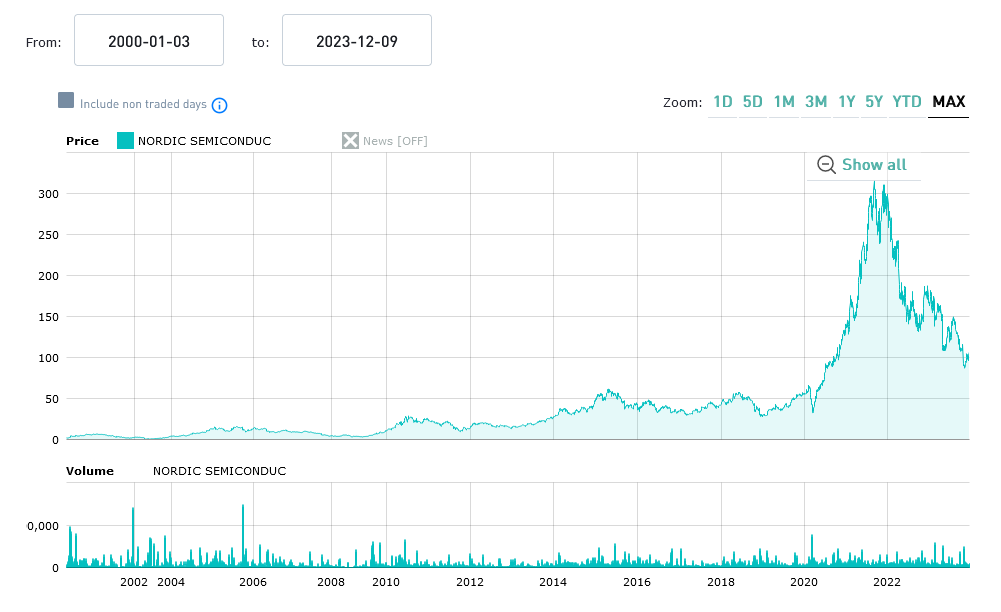
Task: Select the 5D zoom range
Action: pos(753,102)
